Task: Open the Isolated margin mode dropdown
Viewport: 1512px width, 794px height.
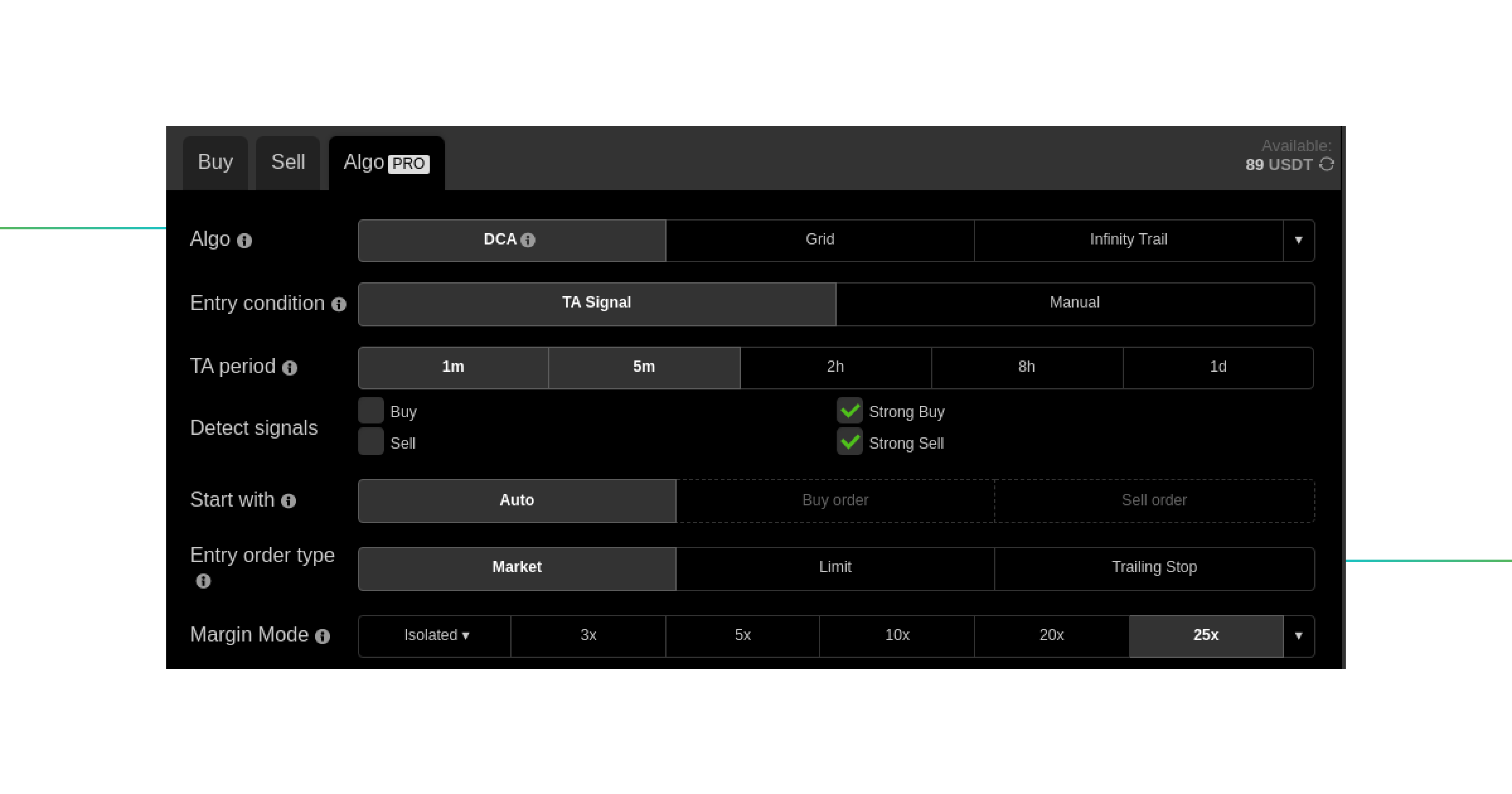Action: (x=435, y=636)
